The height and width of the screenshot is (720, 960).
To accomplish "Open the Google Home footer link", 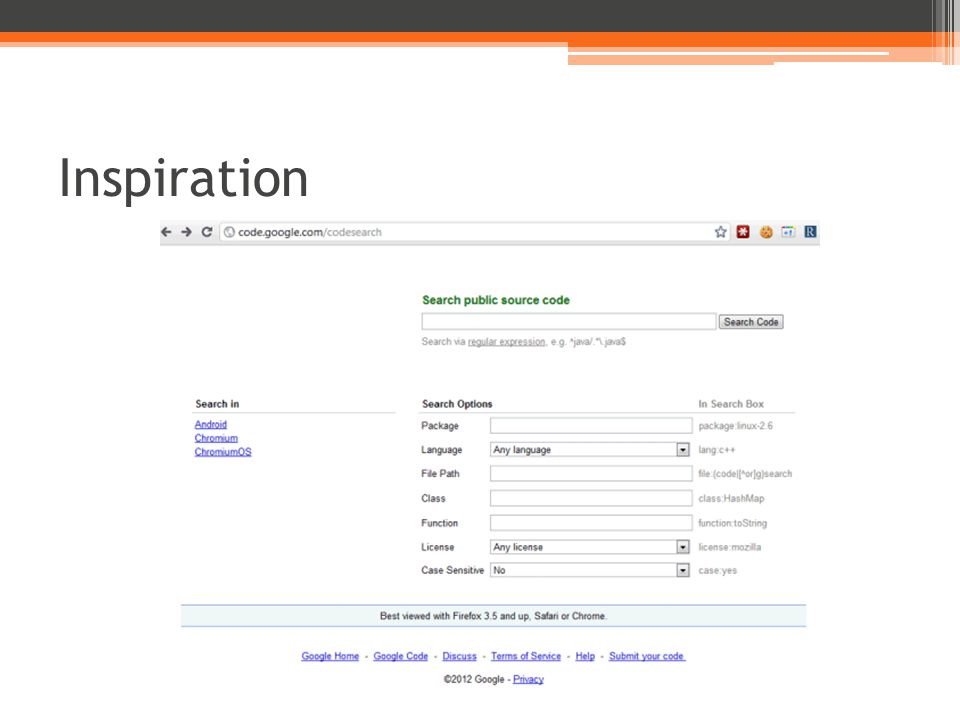I will [x=330, y=656].
